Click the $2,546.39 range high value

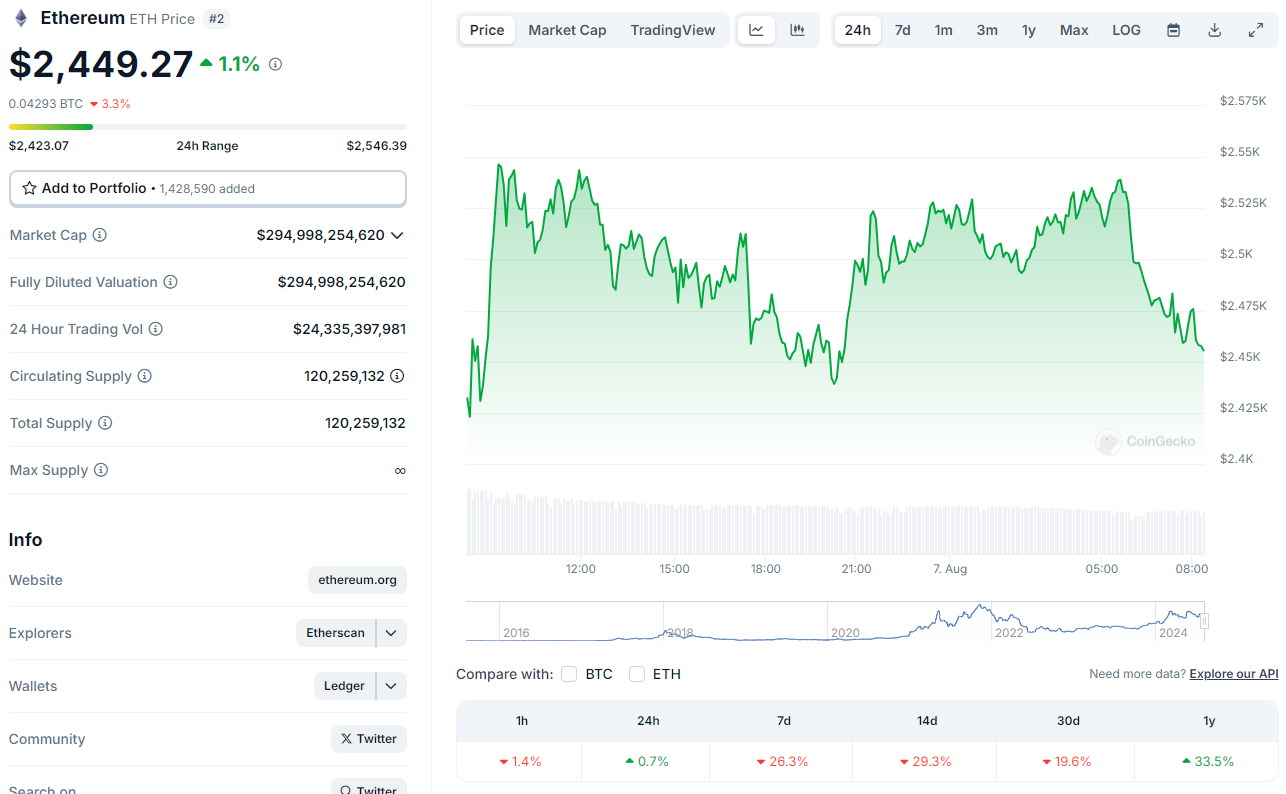point(376,145)
